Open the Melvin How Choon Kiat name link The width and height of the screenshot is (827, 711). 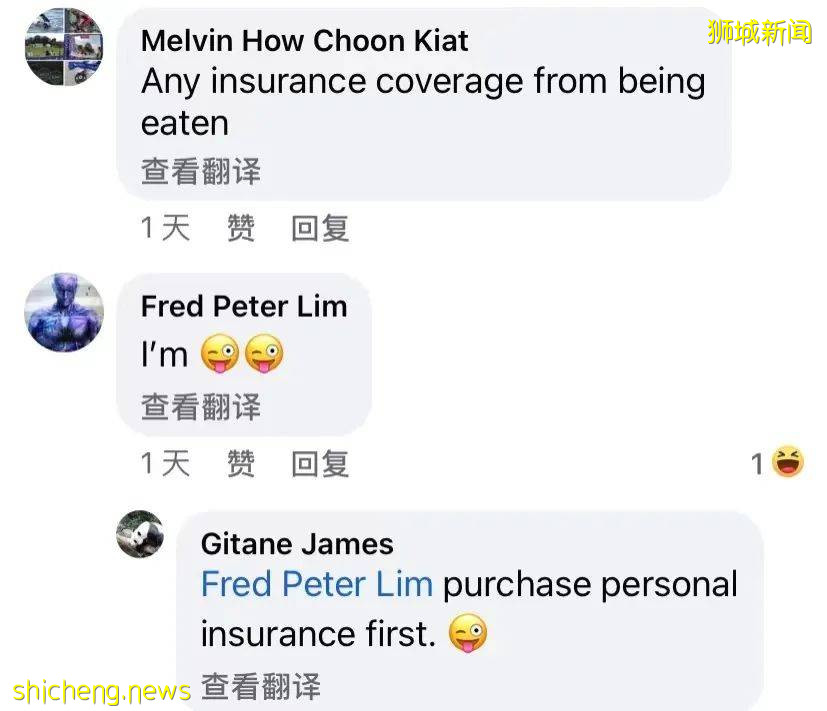pyautogui.click(x=304, y=41)
